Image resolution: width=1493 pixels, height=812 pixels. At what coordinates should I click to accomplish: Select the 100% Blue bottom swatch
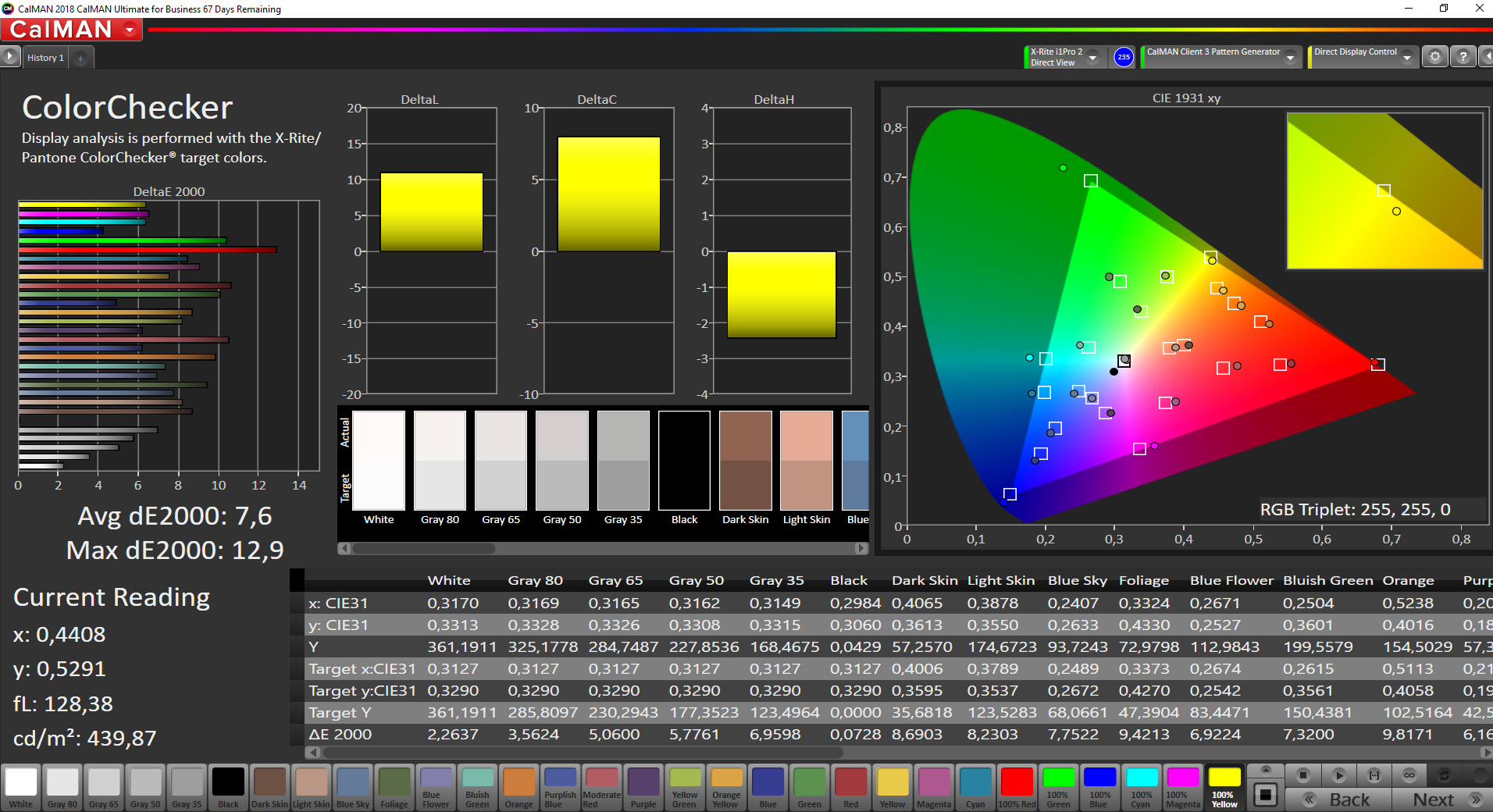[1099, 787]
